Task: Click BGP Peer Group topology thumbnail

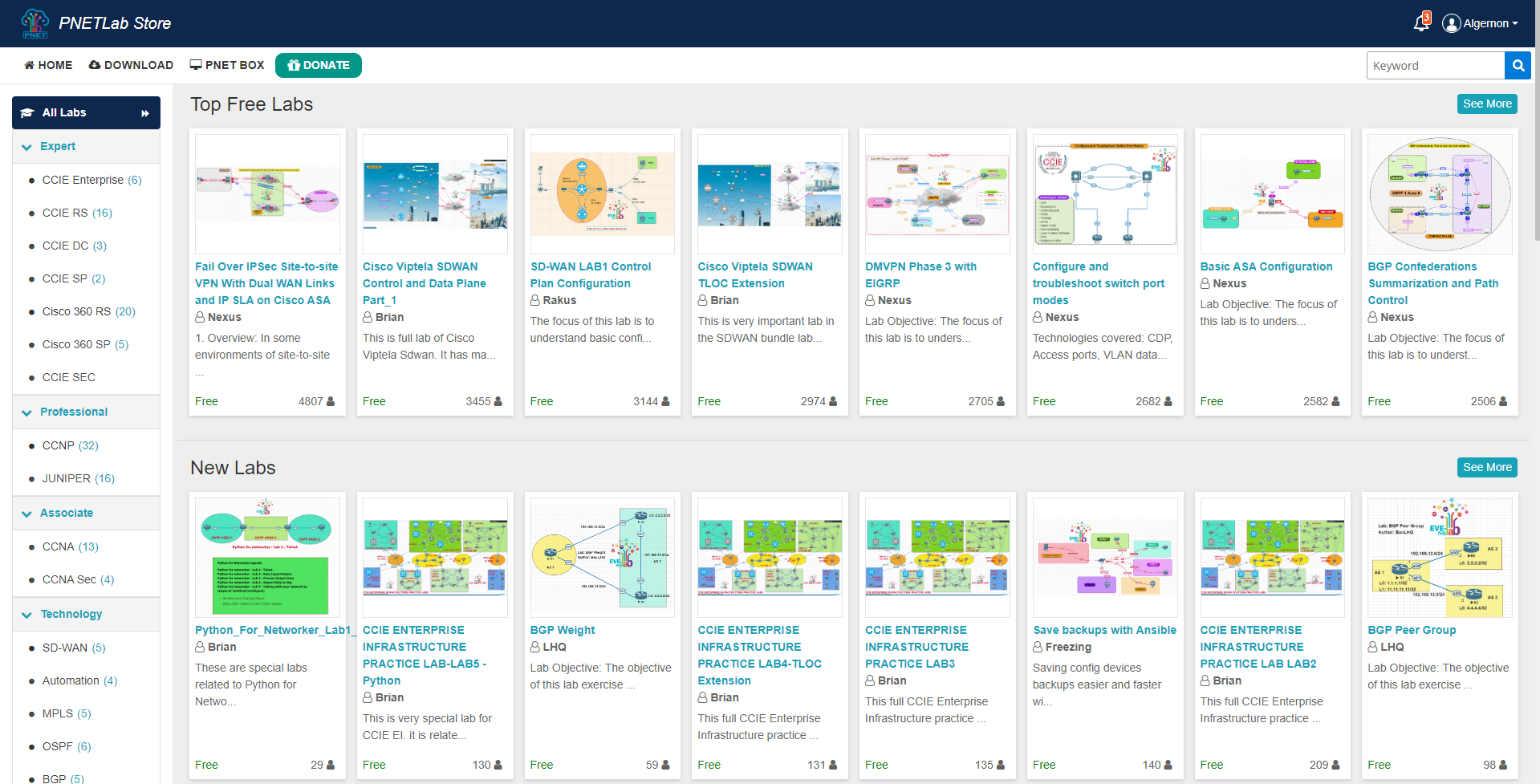Action: click(x=1440, y=558)
